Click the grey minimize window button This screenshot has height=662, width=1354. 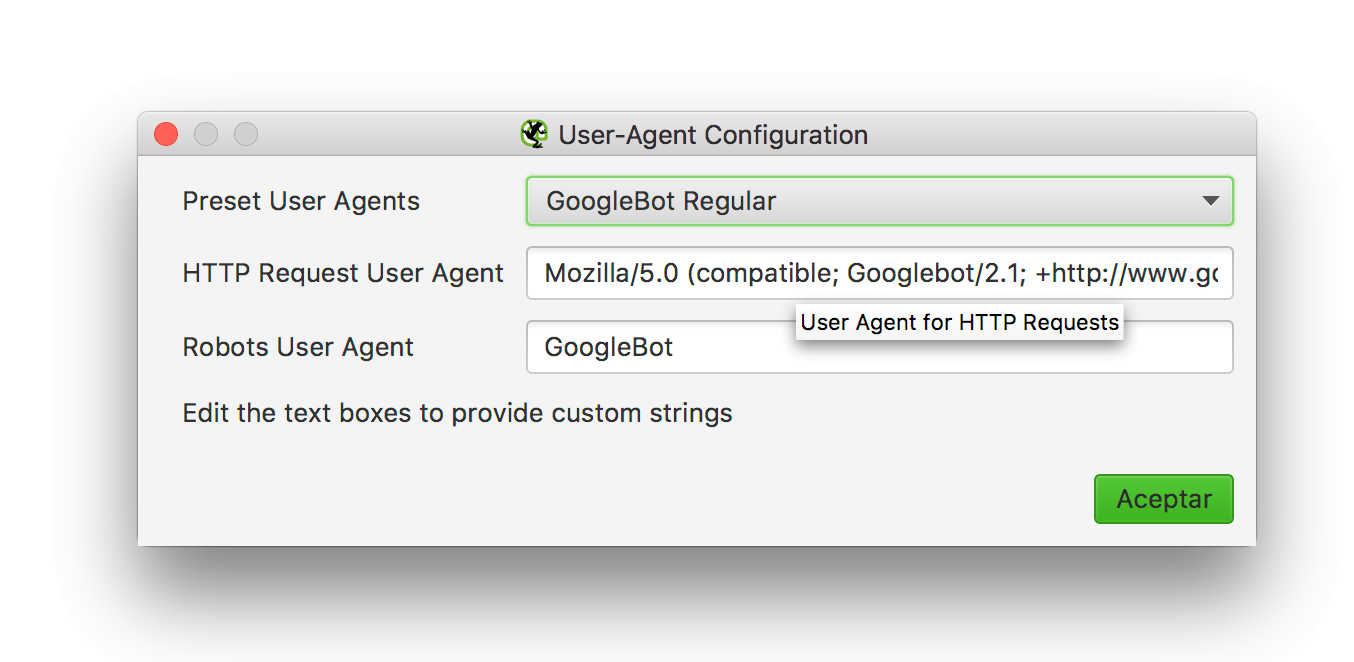tap(206, 134)
